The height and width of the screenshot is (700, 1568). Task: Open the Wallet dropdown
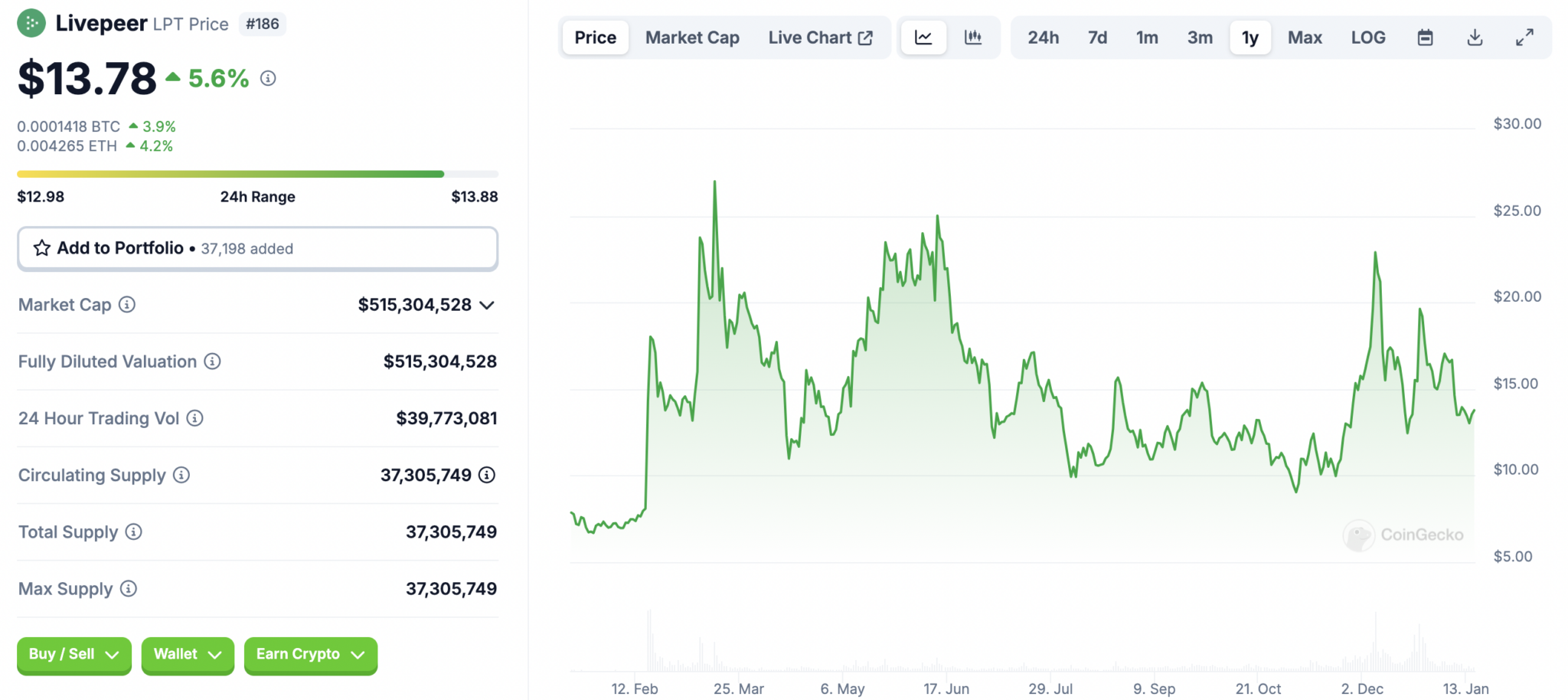coord(187,655)
